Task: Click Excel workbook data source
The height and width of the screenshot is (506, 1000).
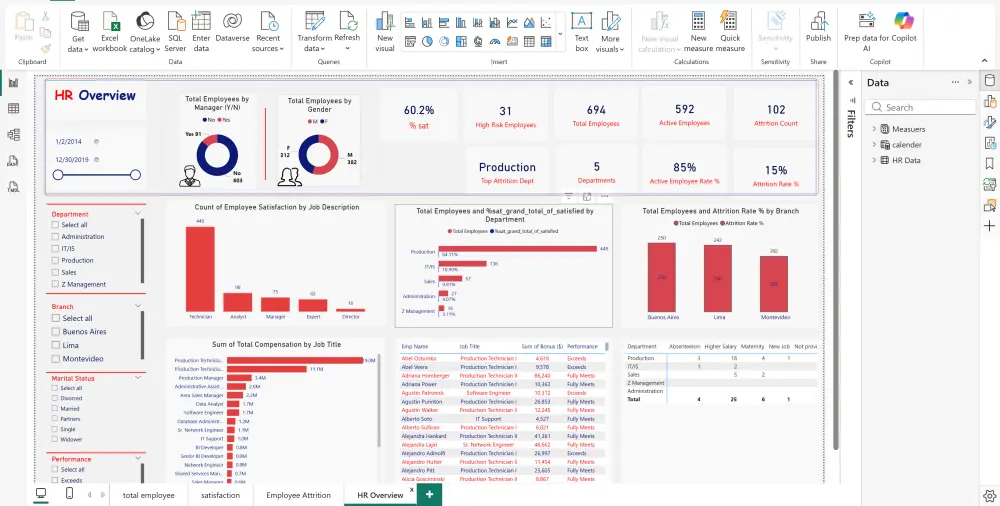Action: (110, 32)
